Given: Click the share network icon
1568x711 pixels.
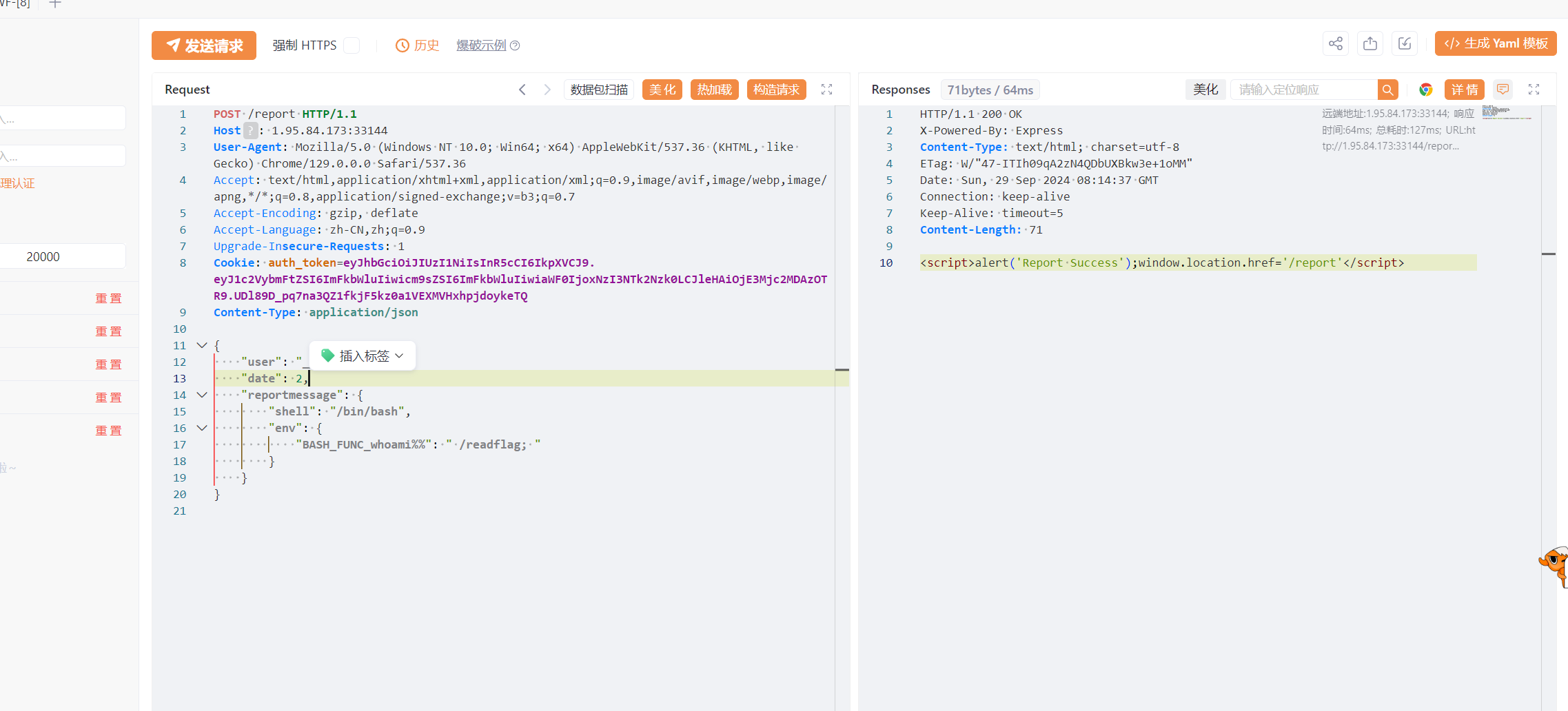Looking at the screenshot, I should 1336,44.
